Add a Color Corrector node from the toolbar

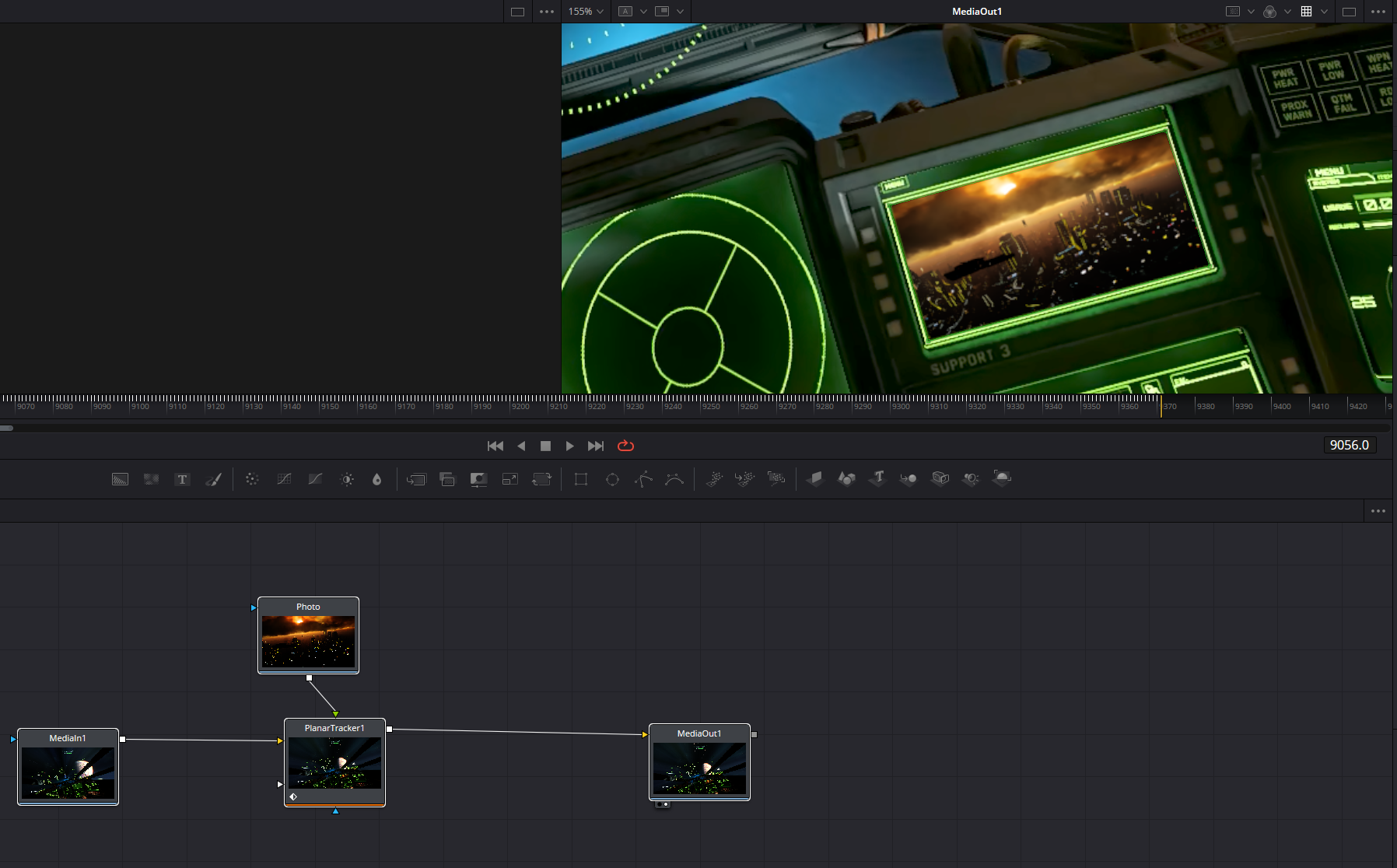pyautogui.click(x=252, y=479)
